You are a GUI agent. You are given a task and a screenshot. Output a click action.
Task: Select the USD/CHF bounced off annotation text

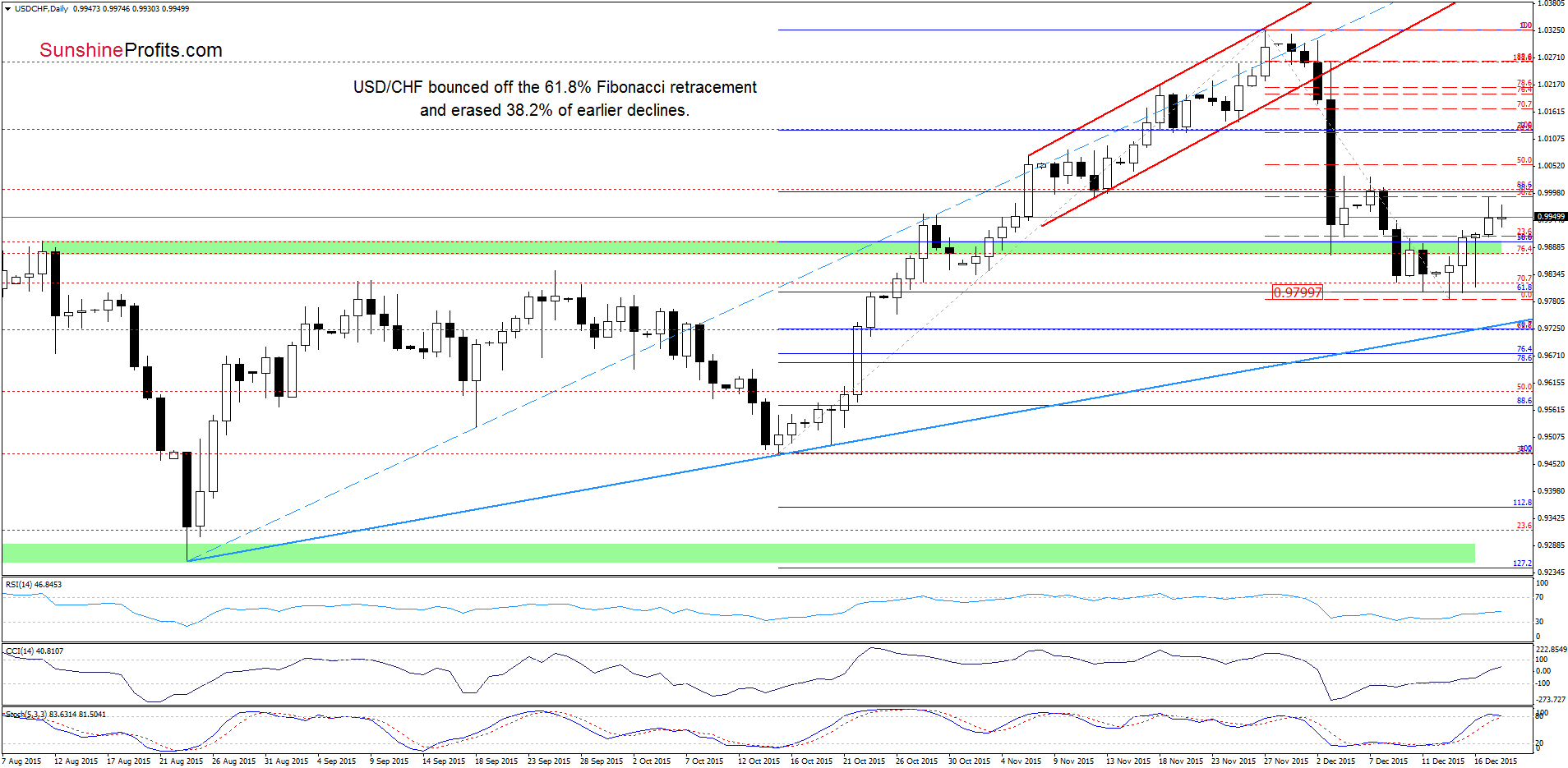click(x=555, y=99)
